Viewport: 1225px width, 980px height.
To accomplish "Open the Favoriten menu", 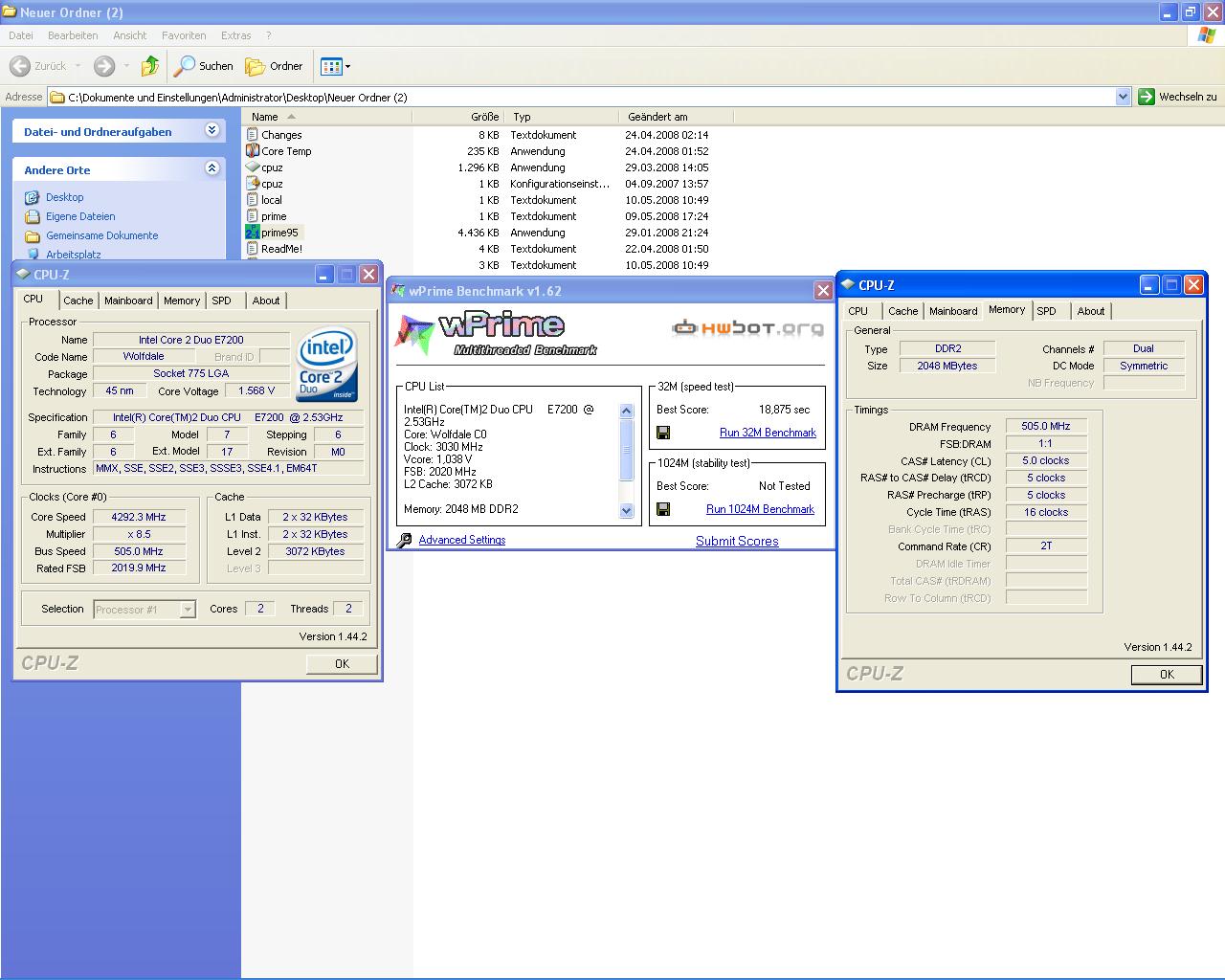I will pos(184,35).
